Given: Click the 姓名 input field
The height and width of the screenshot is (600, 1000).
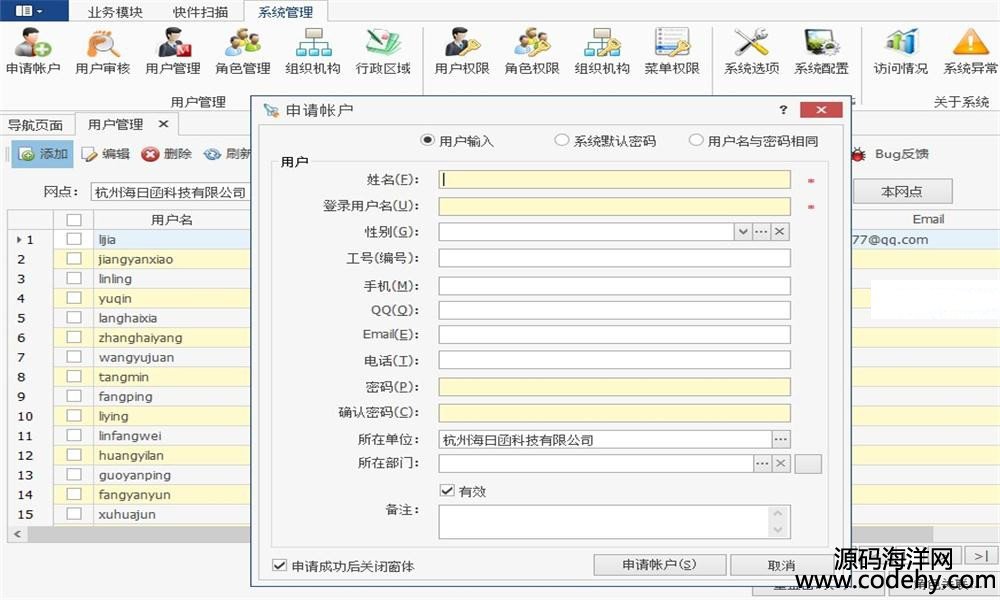Looking at the screenshot, I should [x=614, y=180].
